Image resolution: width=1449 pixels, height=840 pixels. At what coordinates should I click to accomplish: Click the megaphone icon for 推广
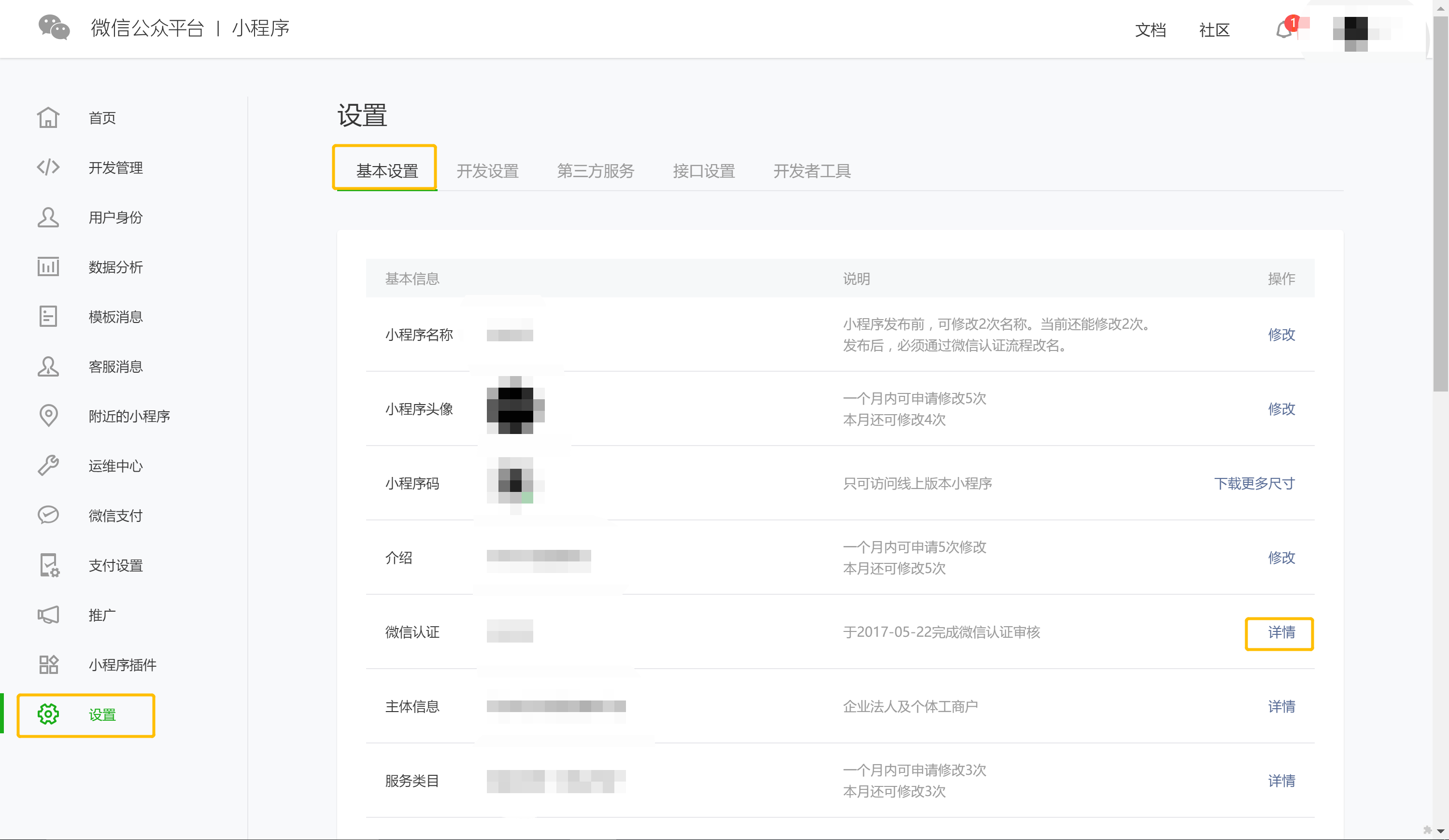coord(48,615)
